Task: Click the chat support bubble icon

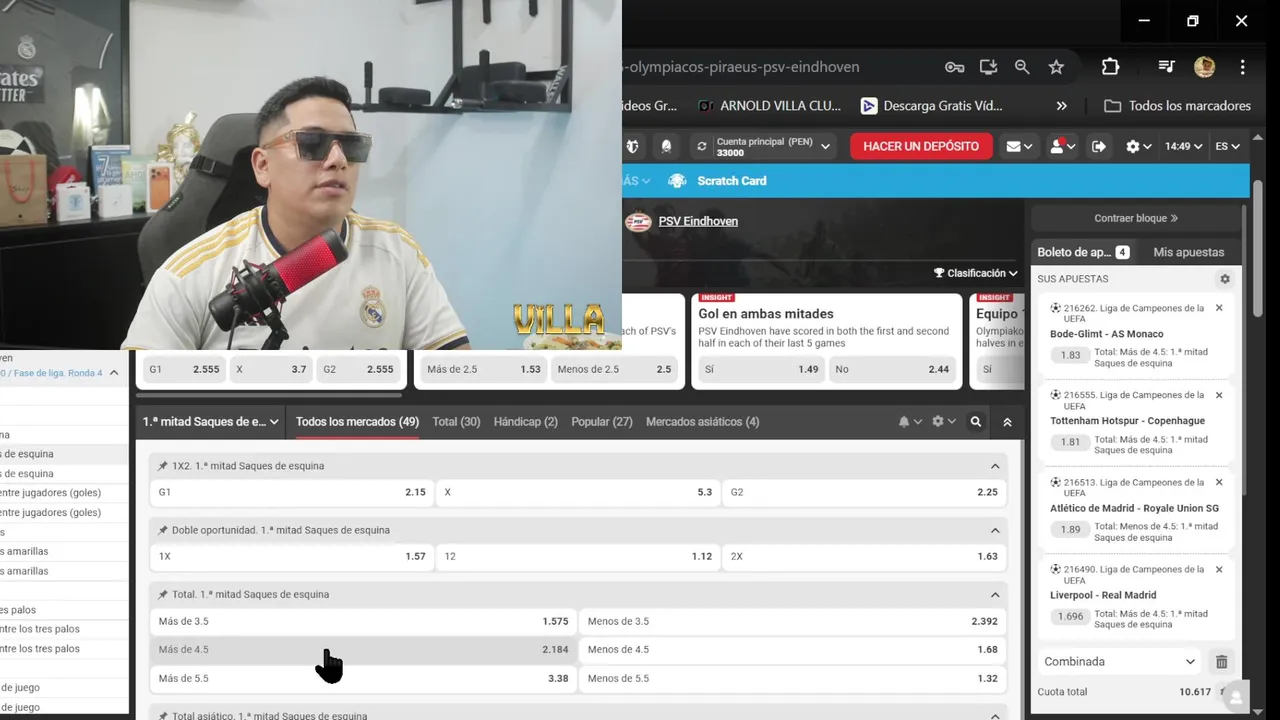Action: (1236, 697)
